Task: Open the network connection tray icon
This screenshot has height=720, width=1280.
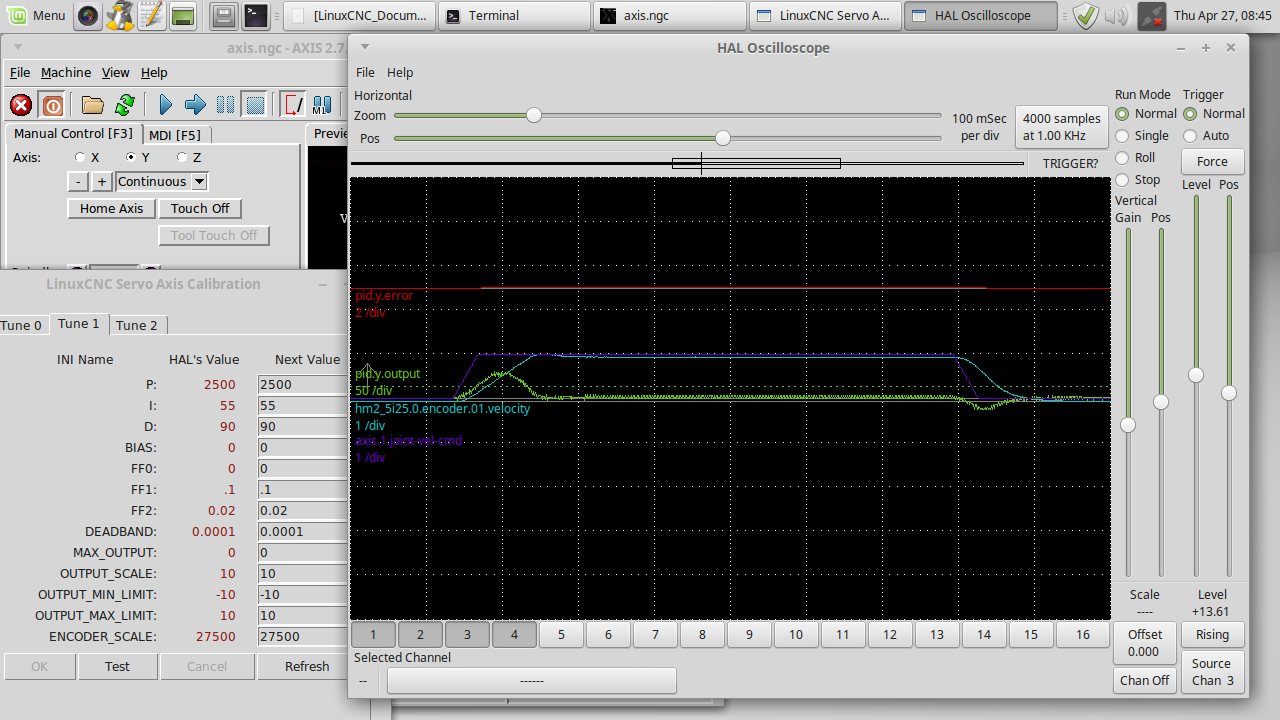Action: pyautogui.click(x=1151, y=15)
